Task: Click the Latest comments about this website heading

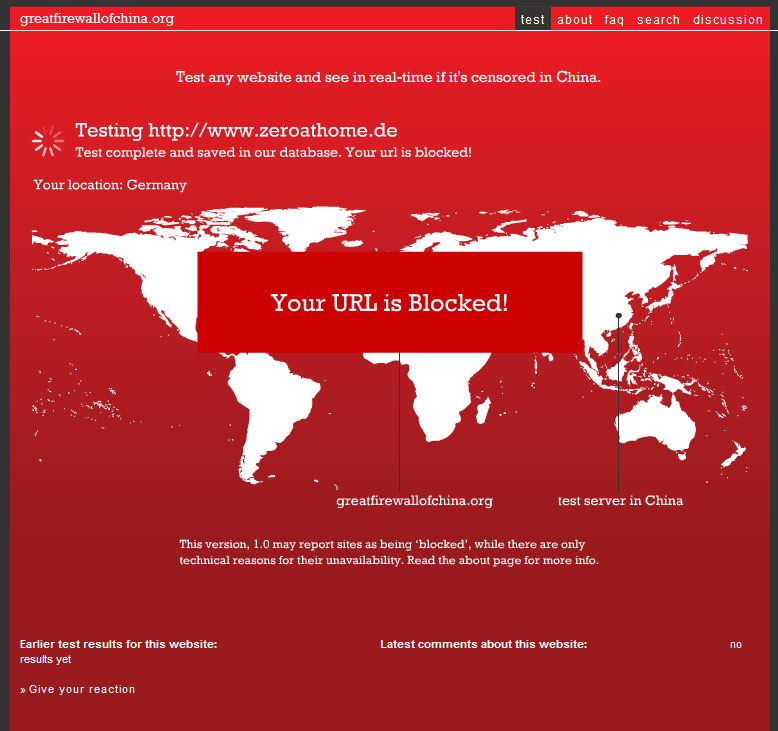Action: (x=483, y=644)
